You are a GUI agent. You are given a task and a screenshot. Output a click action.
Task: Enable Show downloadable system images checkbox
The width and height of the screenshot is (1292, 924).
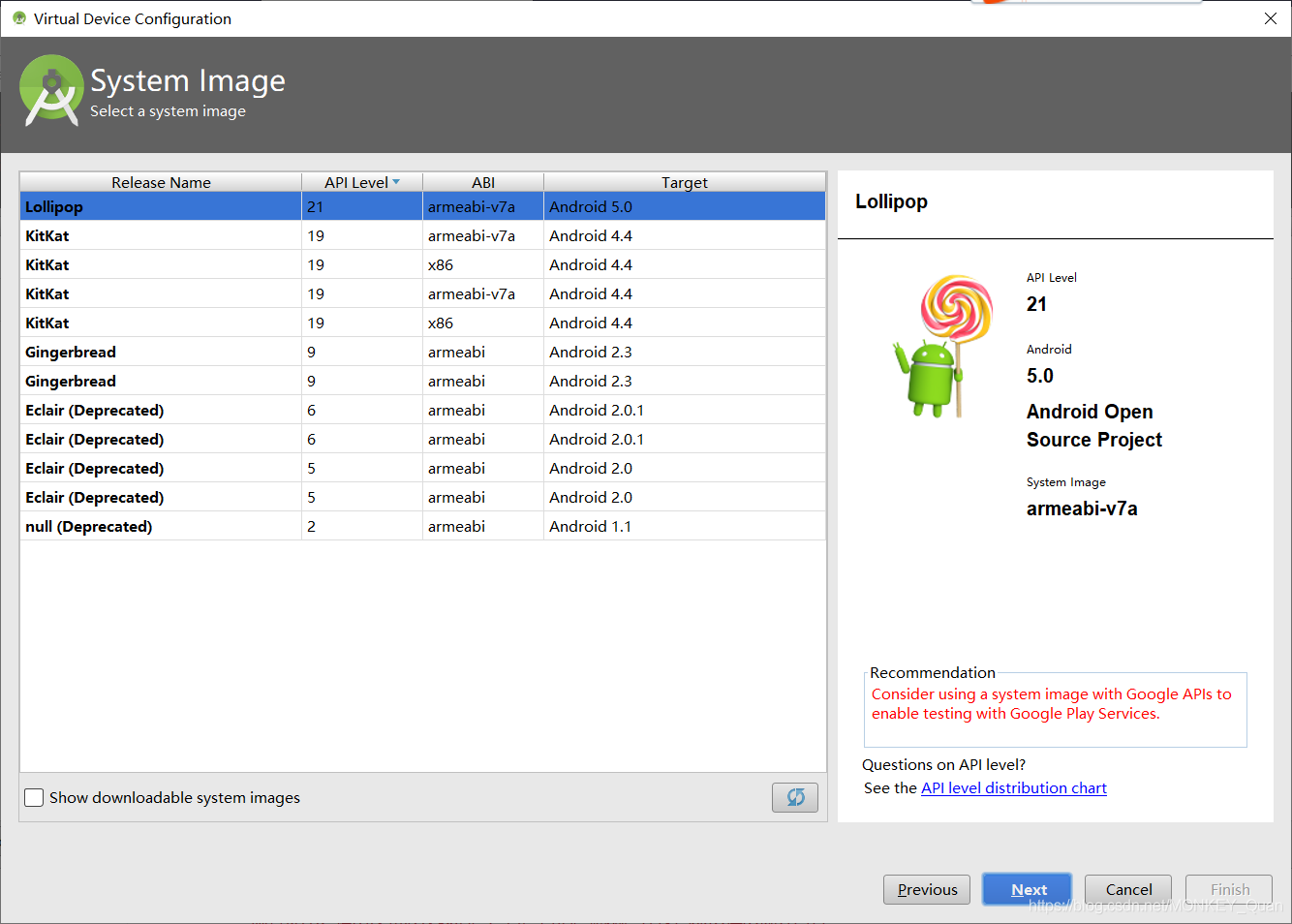click(x=34, y=797)
